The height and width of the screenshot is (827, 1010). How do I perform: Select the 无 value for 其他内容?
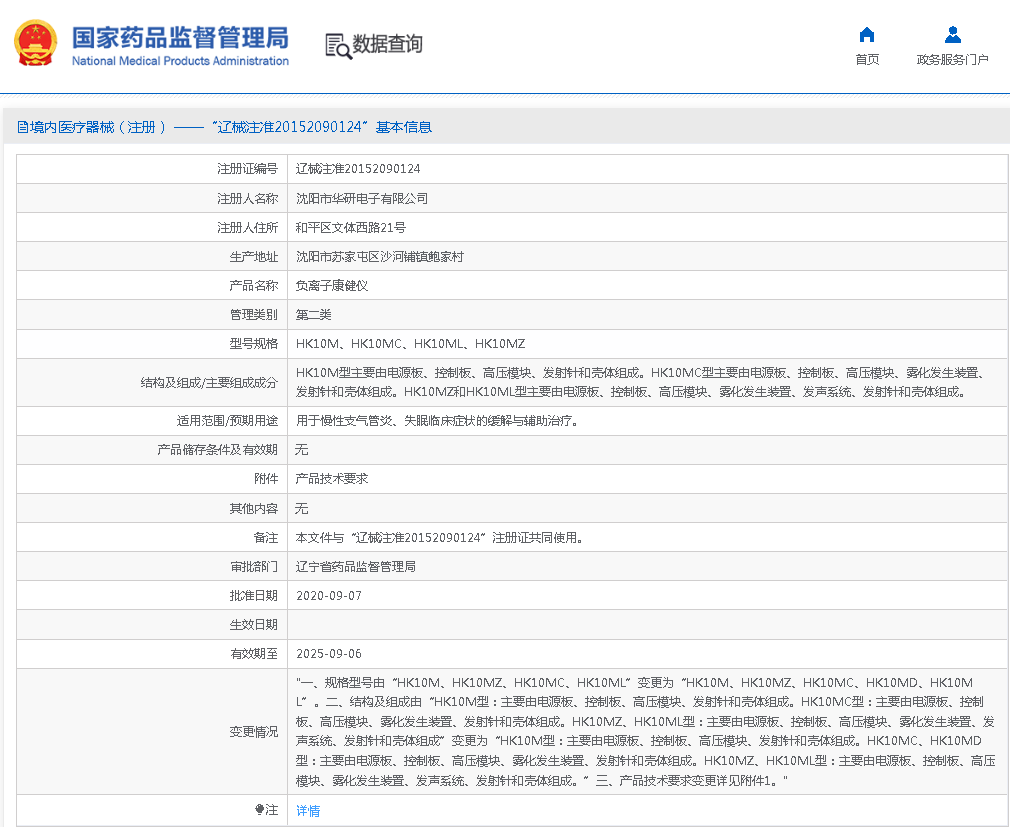tap(301, 508)
